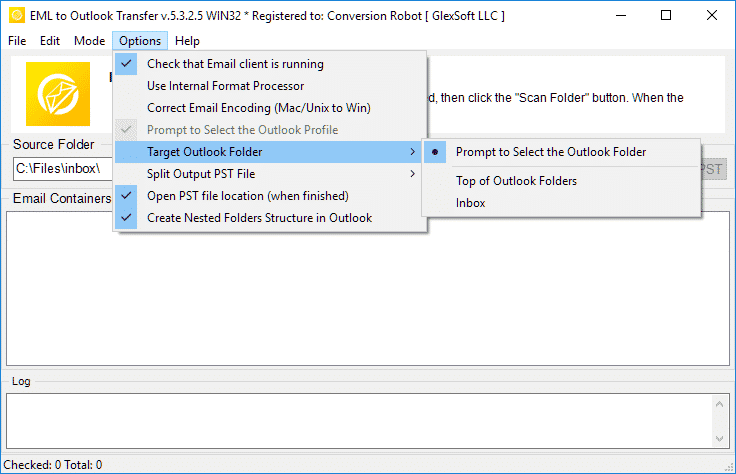Close the Options menu
Screen dimensions: 736x474
pos(140,41)
